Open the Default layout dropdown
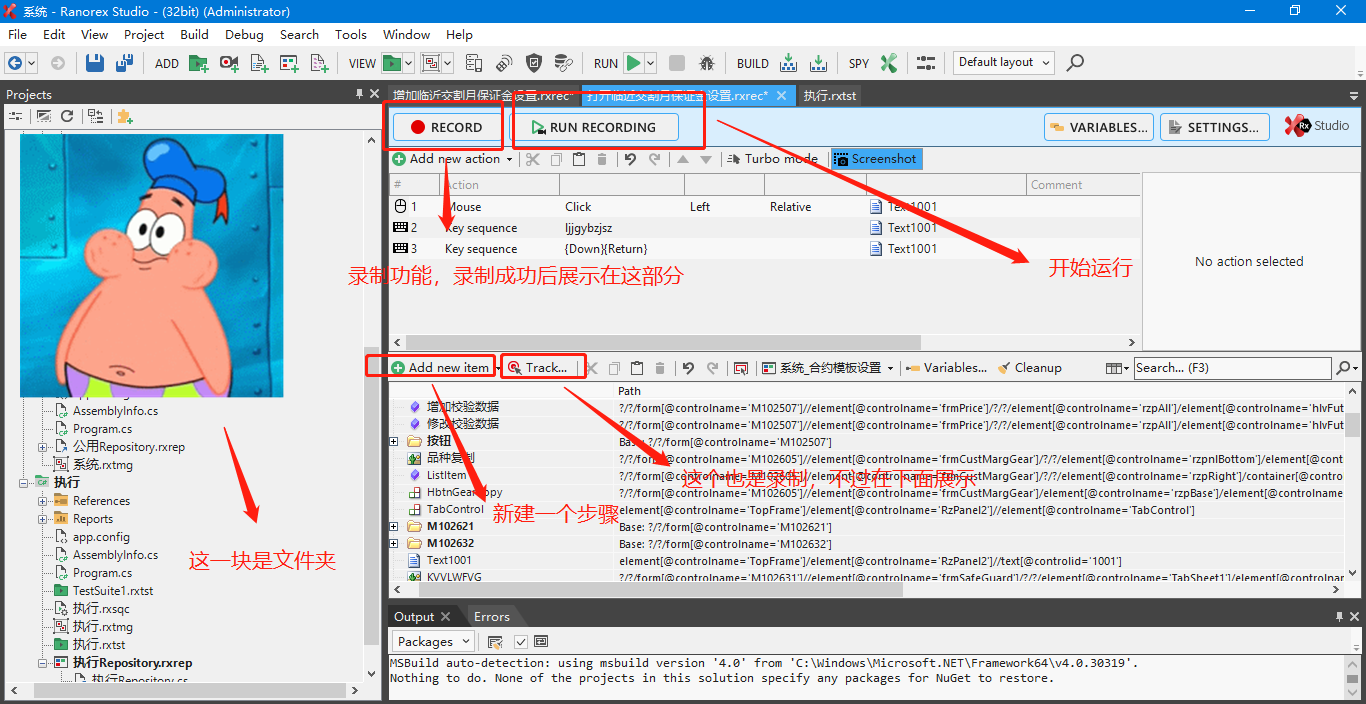The image size is (1366, 704). (1003, 62)
